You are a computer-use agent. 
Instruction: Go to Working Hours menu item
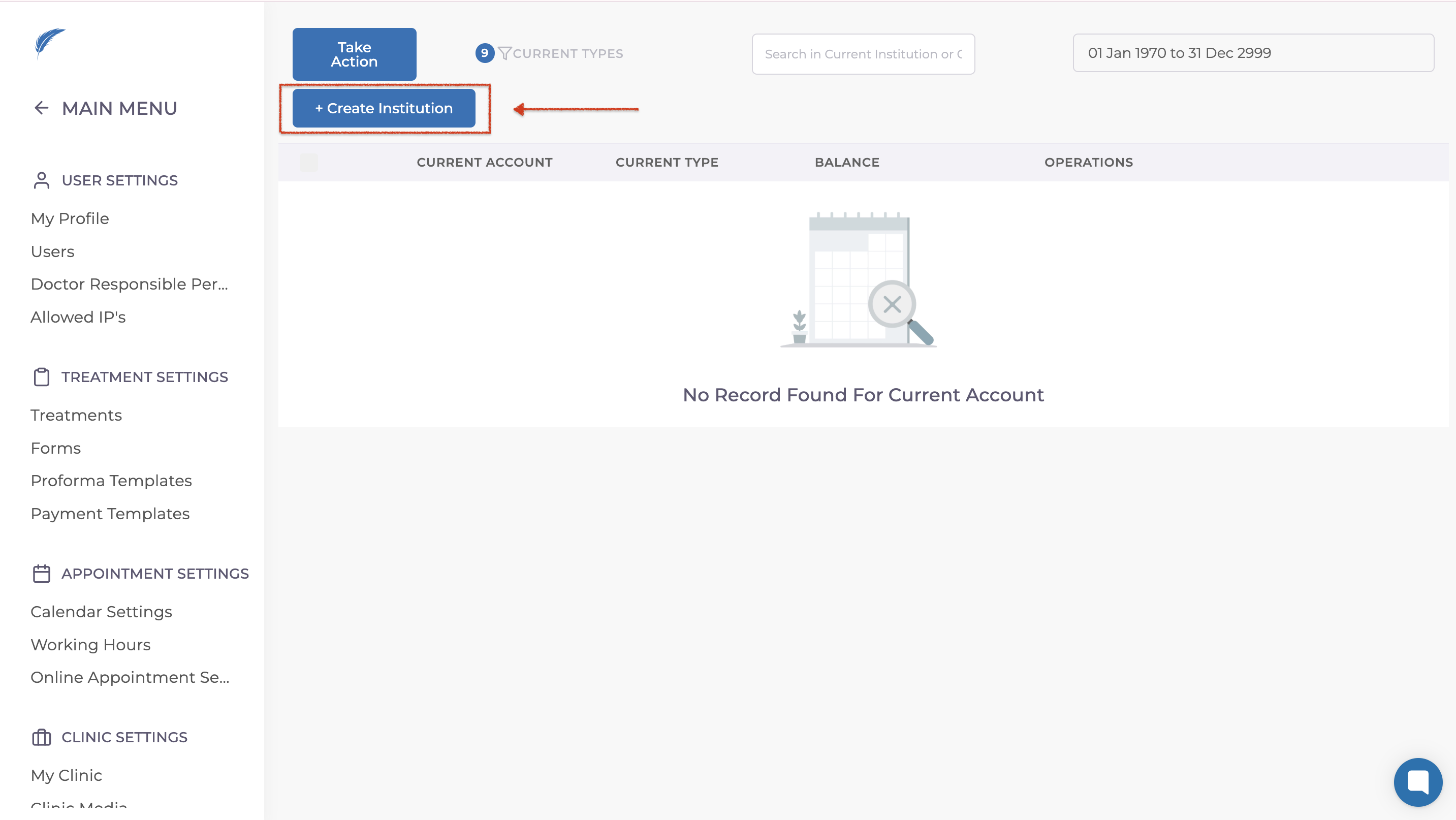click(x=90, y=645)
